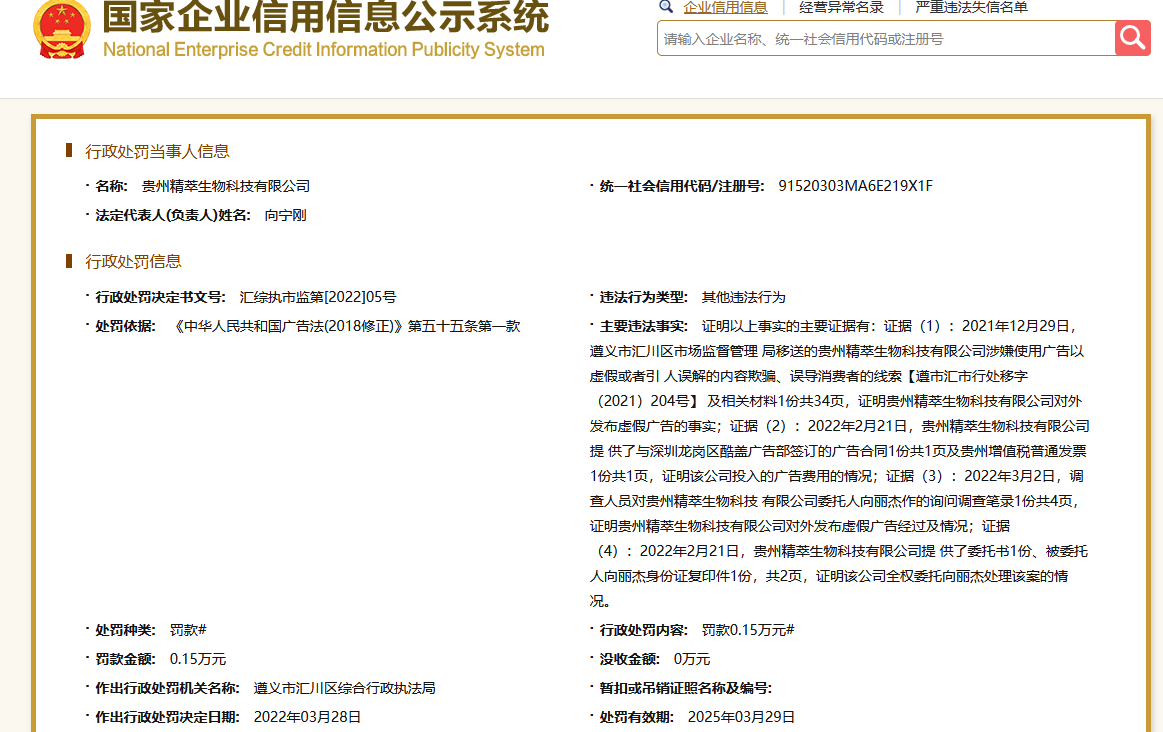Click authority name 遵义市汇川区综合行政执法局
This screenshot has width=1163, height=732.
(x=344, y=688)
